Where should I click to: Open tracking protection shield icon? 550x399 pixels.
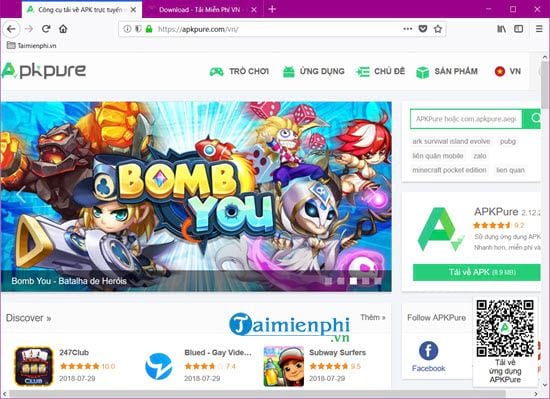point(138,29)
